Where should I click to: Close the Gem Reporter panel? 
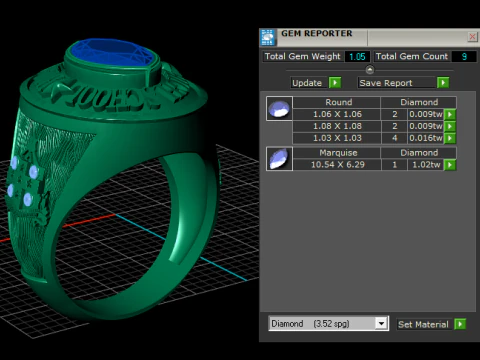pyautogui.click(x=472, y=37)
